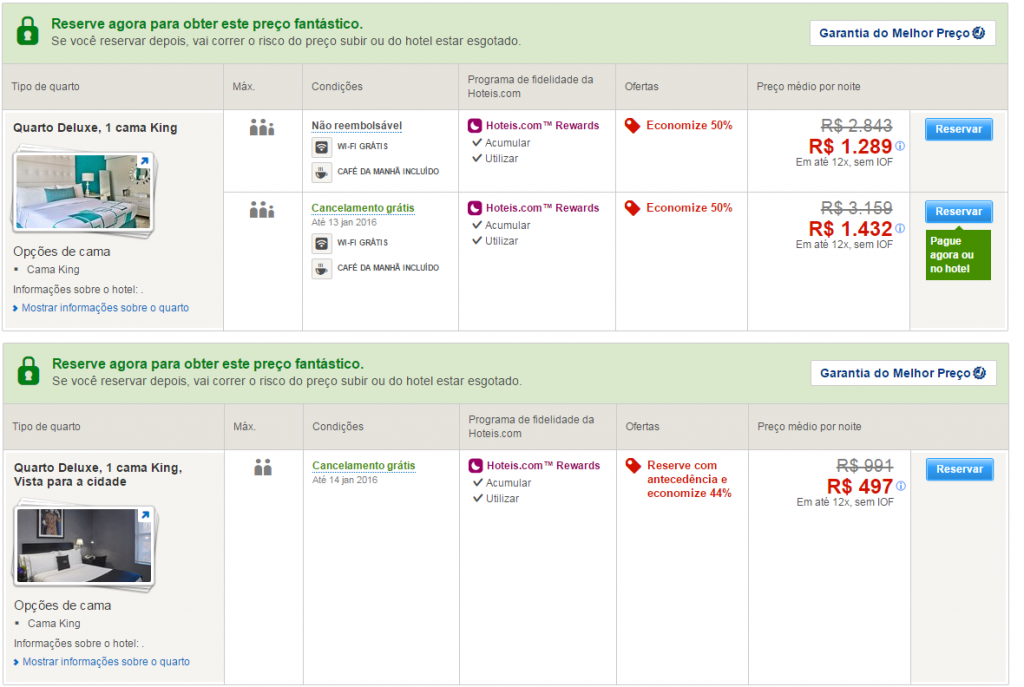Click the 'Pague agora ou no hotel' green tag

click(957, 255)
